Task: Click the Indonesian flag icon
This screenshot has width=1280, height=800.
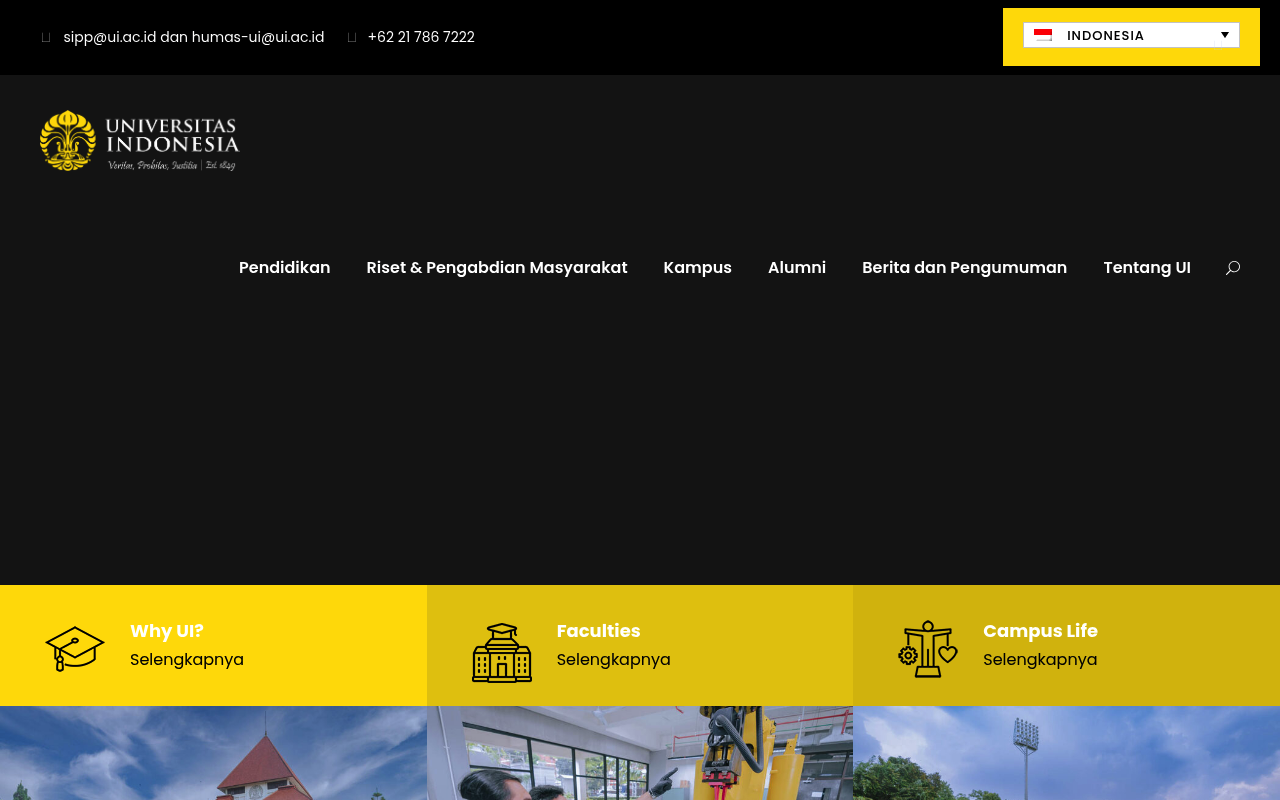Action: (x=1043, y=36)
